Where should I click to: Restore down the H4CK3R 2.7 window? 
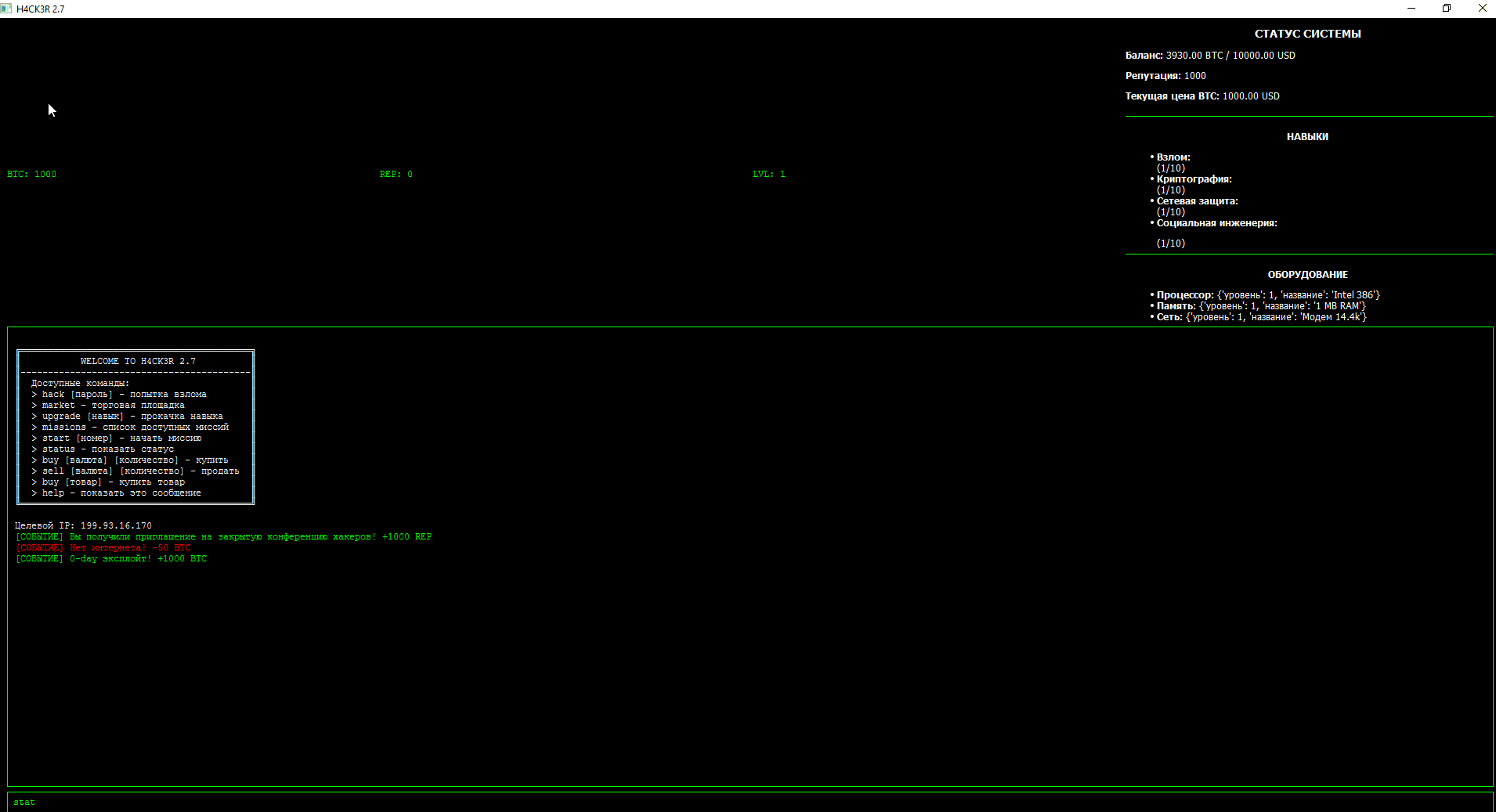point(1447,9)
